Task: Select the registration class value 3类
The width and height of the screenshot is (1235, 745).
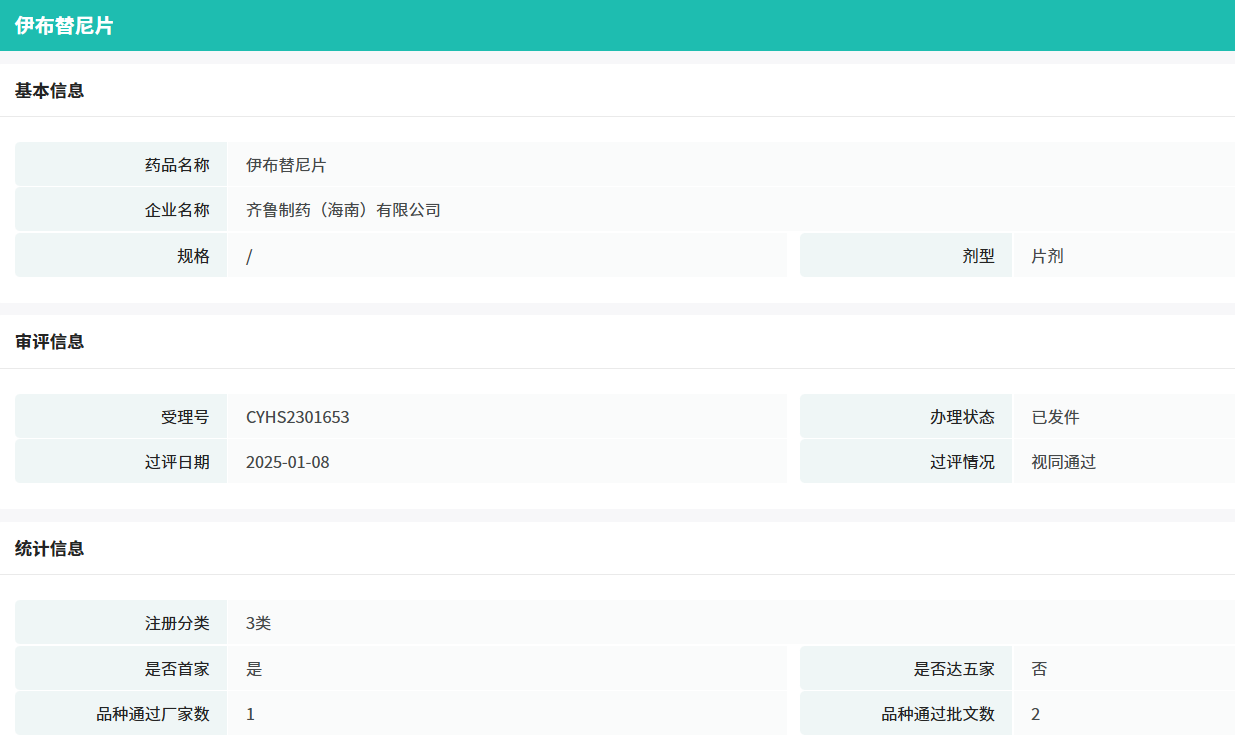Action: pos(258,623)
